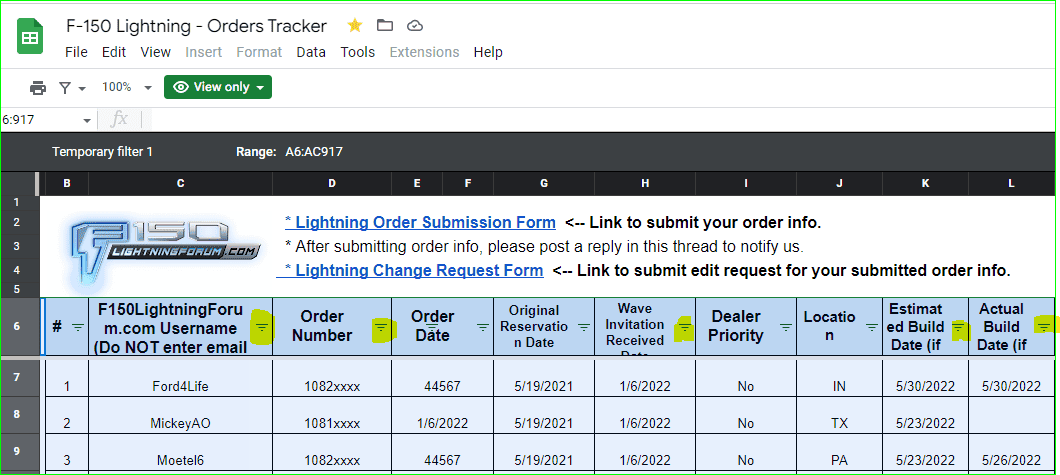The image size is (1060, 475).
Task: Click the move to folder icon
Action: 385,26
